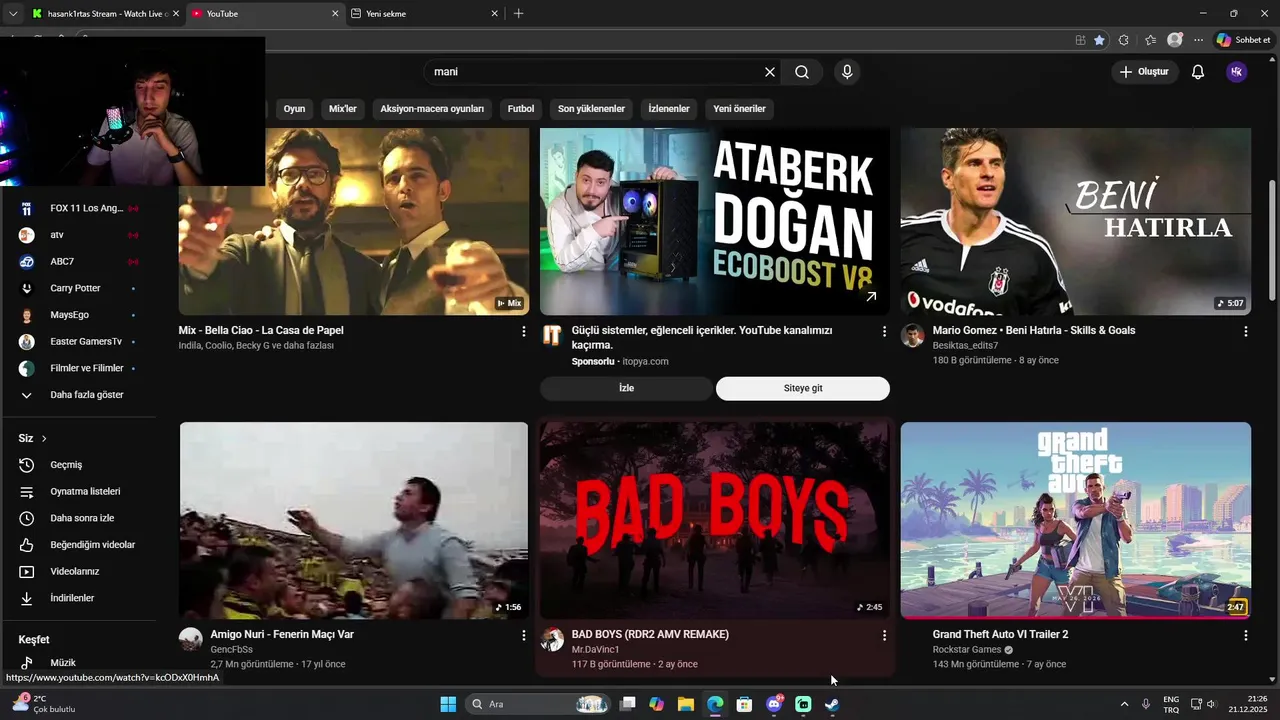Open the atv subscription channel

(78, 235)
